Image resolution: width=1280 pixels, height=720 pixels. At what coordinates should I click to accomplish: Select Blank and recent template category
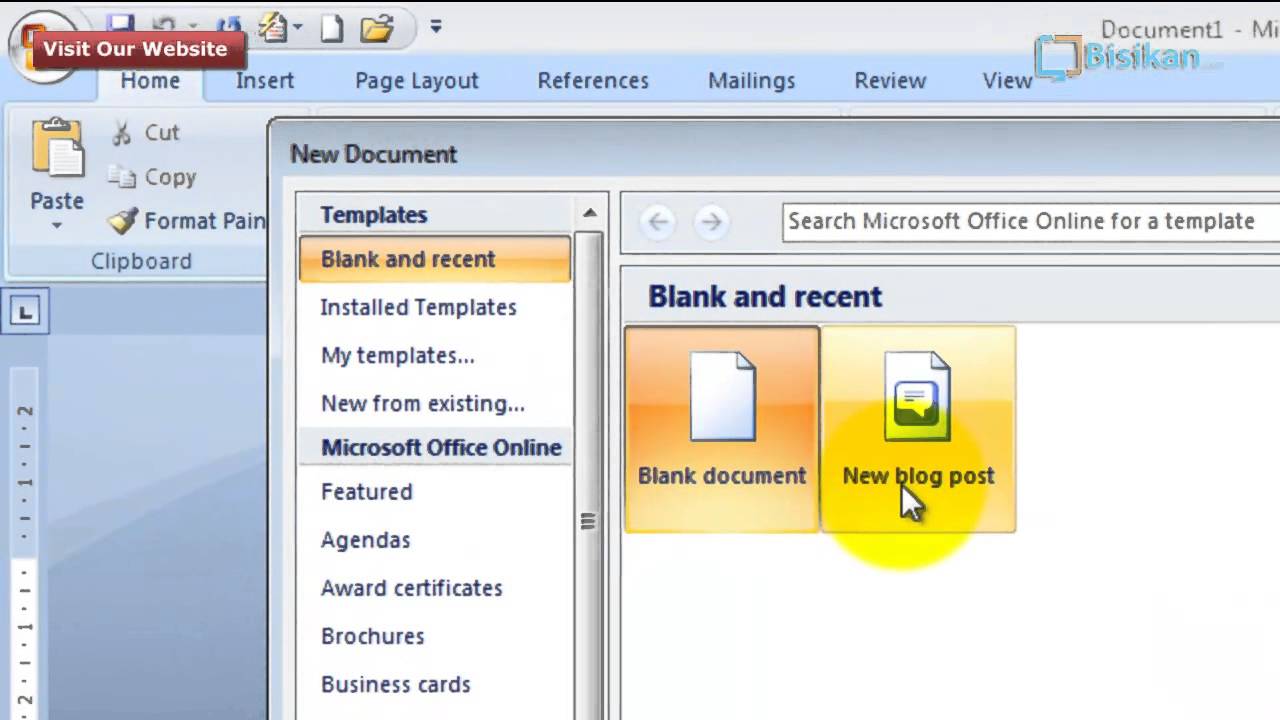coord(435,259)
